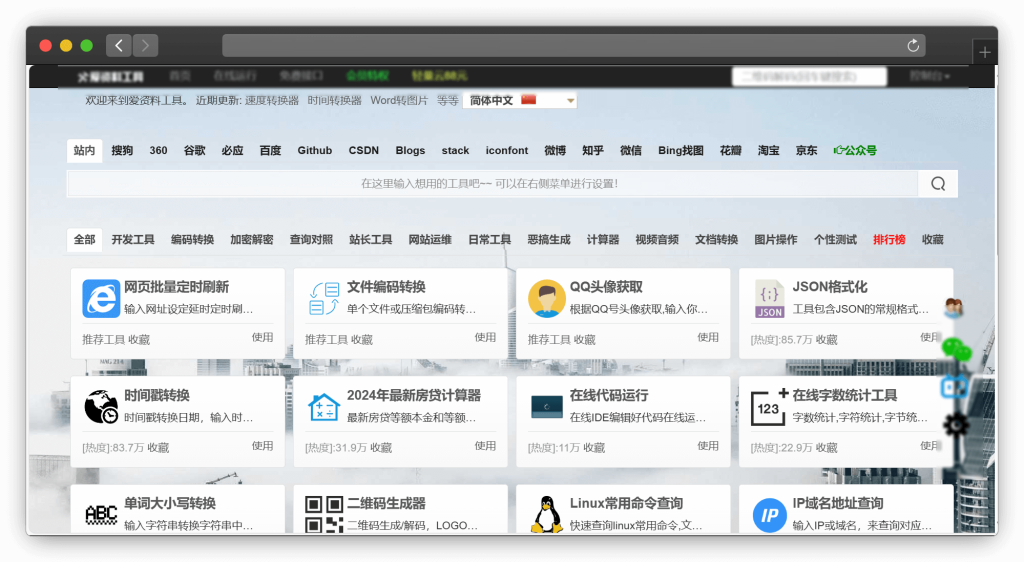The width and height of the screenshot is (1024, 562).
Task: Open the JSON格式化 file icon
Action: pyautogui.click(x=769, y=298)
